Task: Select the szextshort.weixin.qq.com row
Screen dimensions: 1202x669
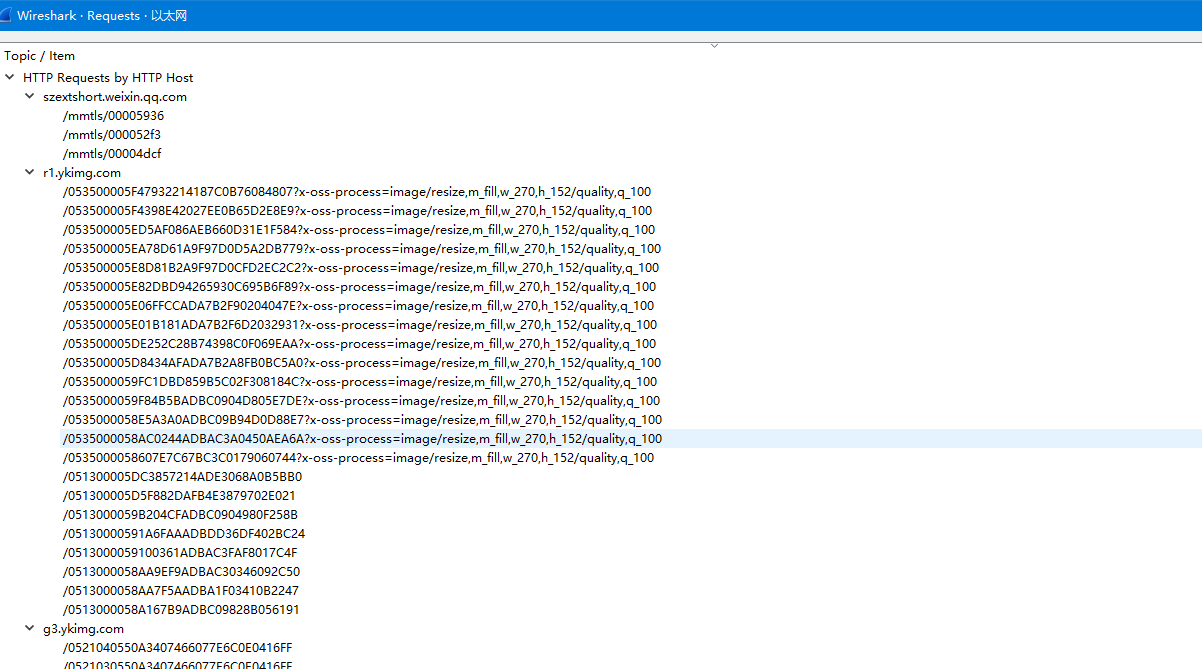Action: 115,97
